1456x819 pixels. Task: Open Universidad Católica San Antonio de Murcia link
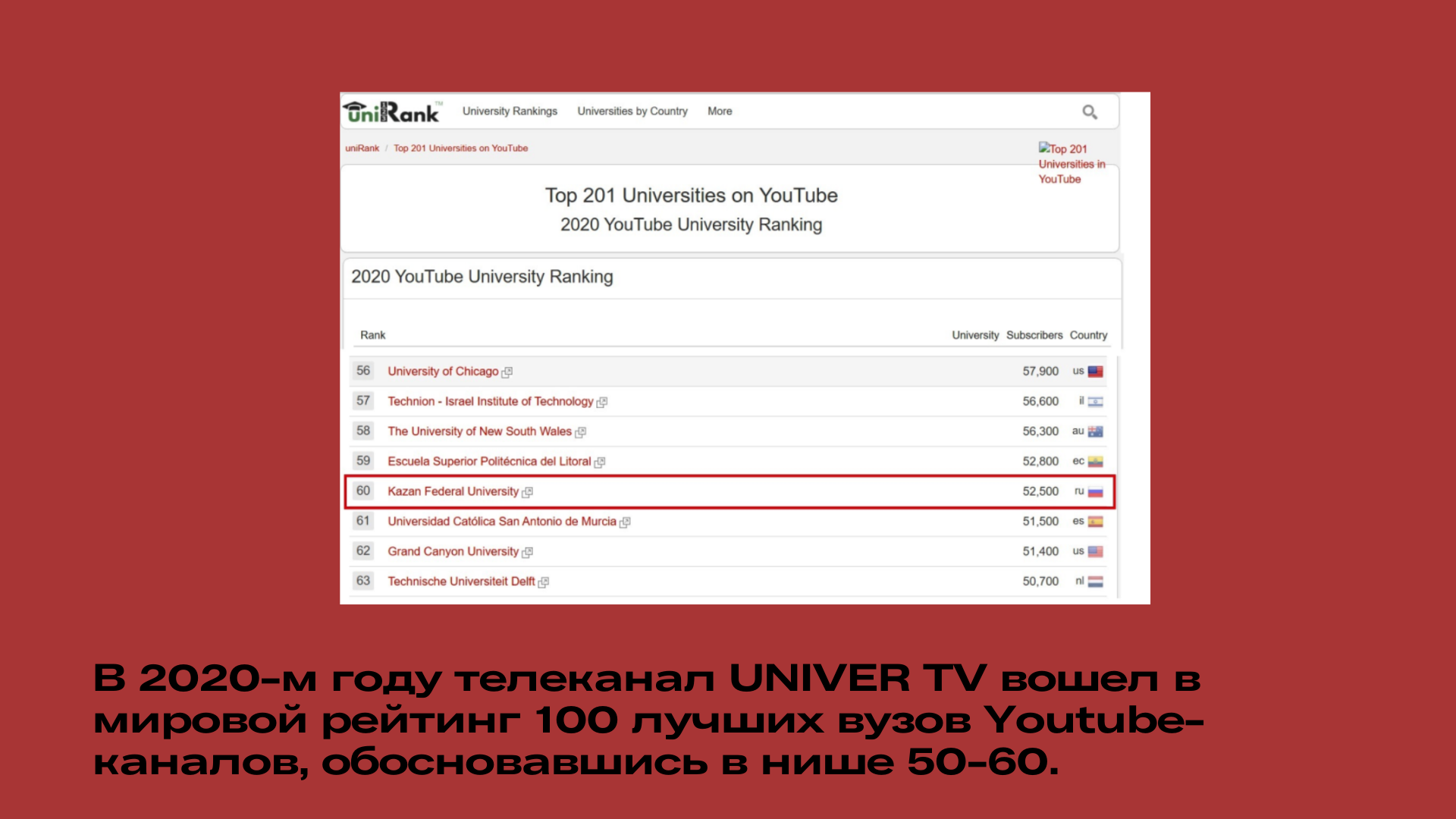tap(502, 521)
